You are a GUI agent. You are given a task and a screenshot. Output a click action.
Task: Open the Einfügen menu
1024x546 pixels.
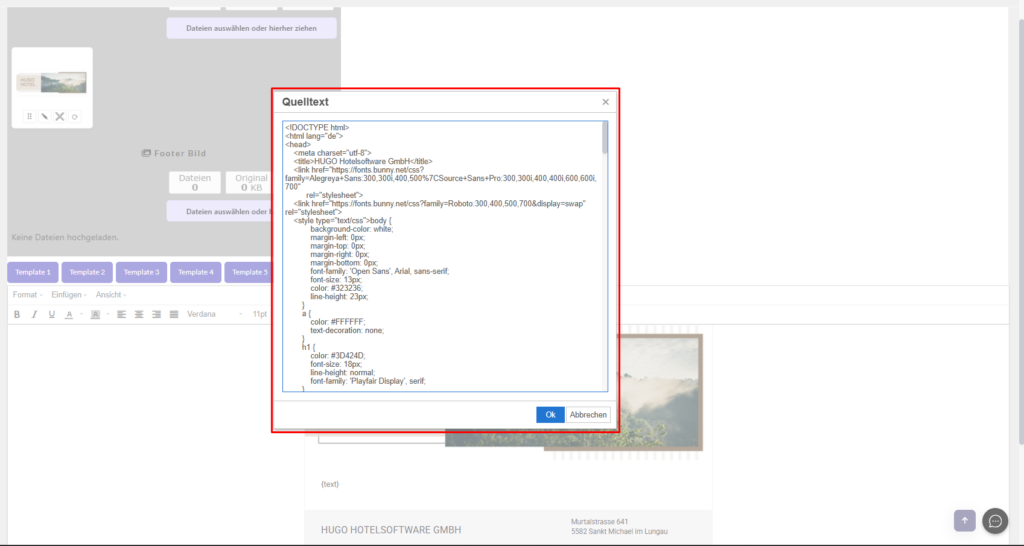coord(68,295)
